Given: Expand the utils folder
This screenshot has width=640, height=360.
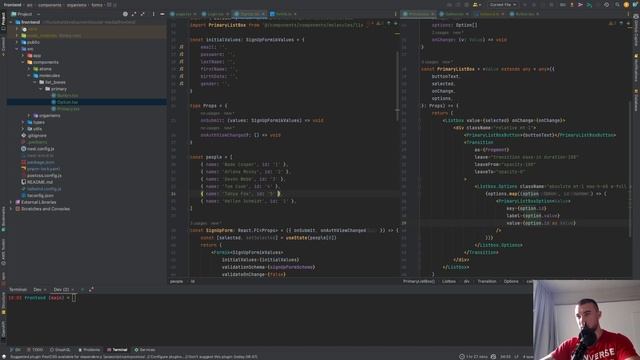Looking at the screenshot, I should click(x=23, y=129).
